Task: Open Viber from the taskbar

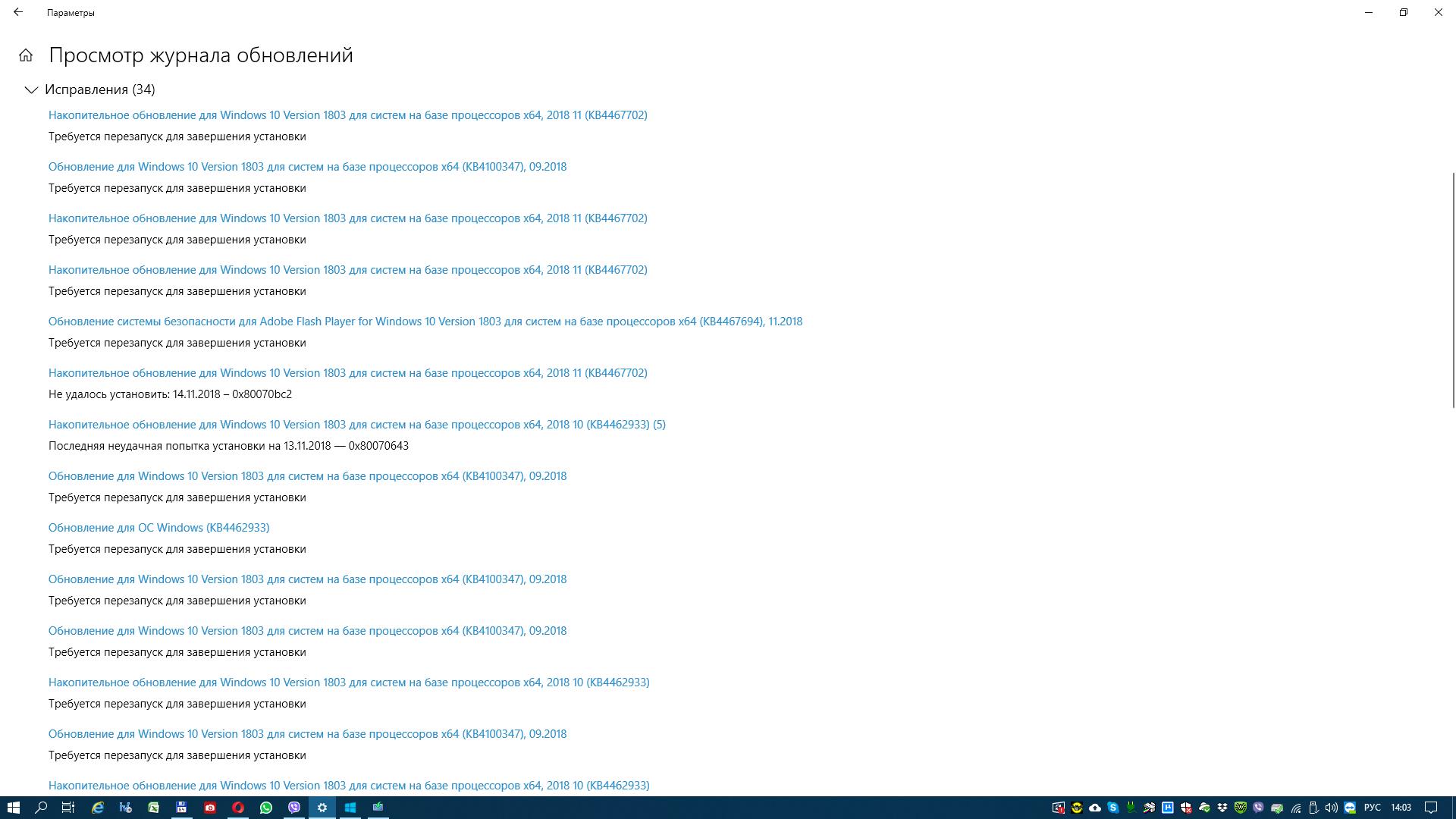Action: 294,808
